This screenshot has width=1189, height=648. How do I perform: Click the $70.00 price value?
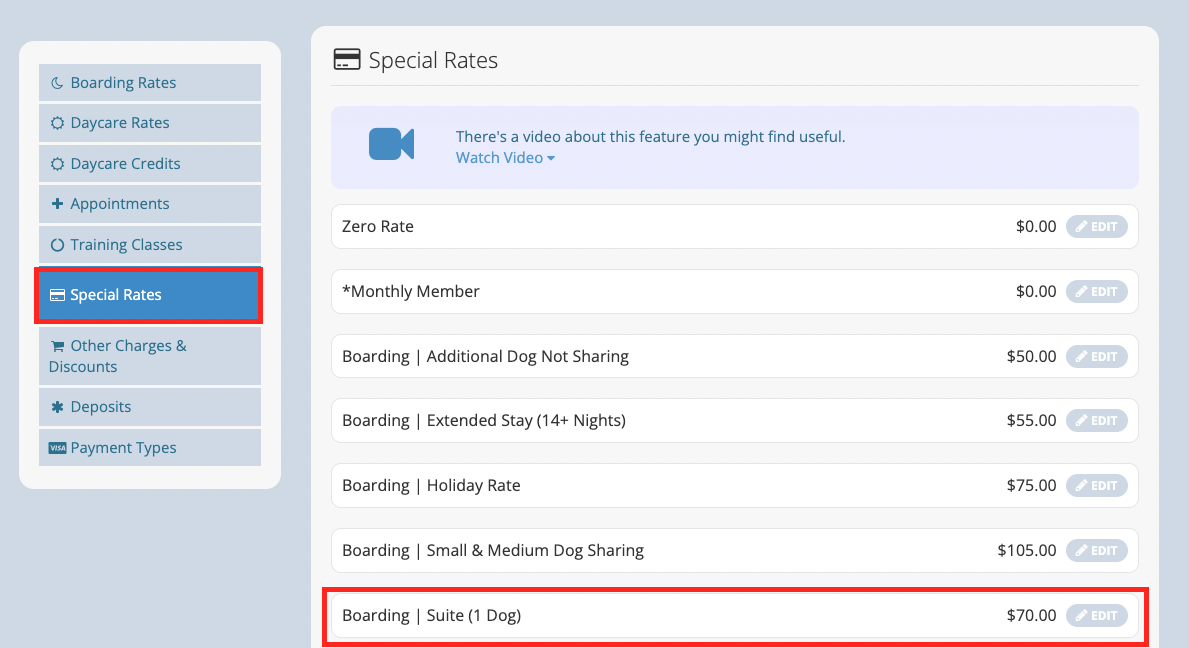pyautogui.click(x=1031, y=615)
